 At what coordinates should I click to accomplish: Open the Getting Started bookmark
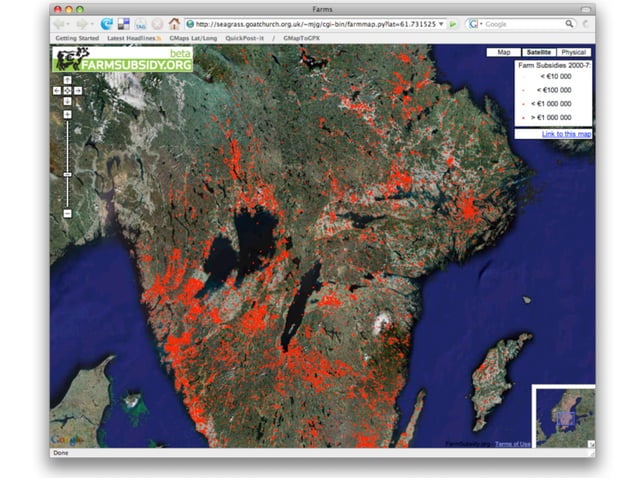tap(79, 38)
